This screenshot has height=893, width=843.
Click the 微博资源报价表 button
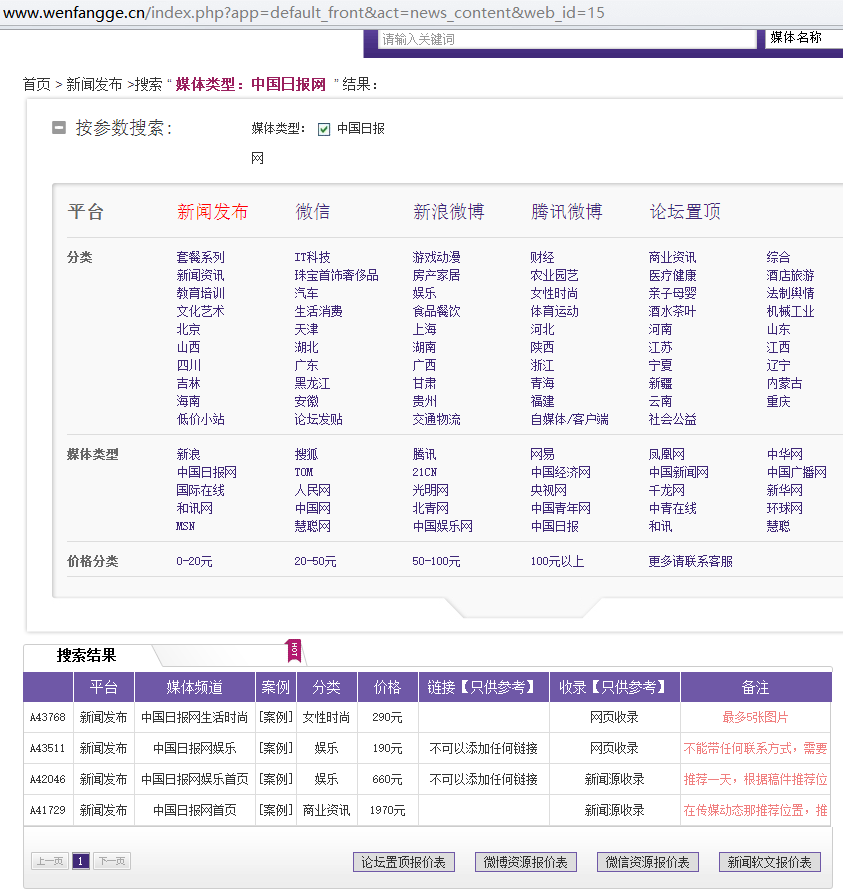tap(526, 862)
